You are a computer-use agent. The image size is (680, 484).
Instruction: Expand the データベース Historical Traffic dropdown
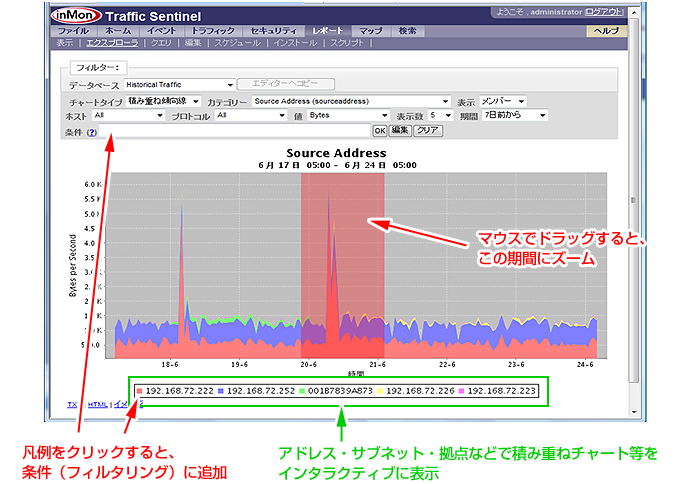[167, 85]
